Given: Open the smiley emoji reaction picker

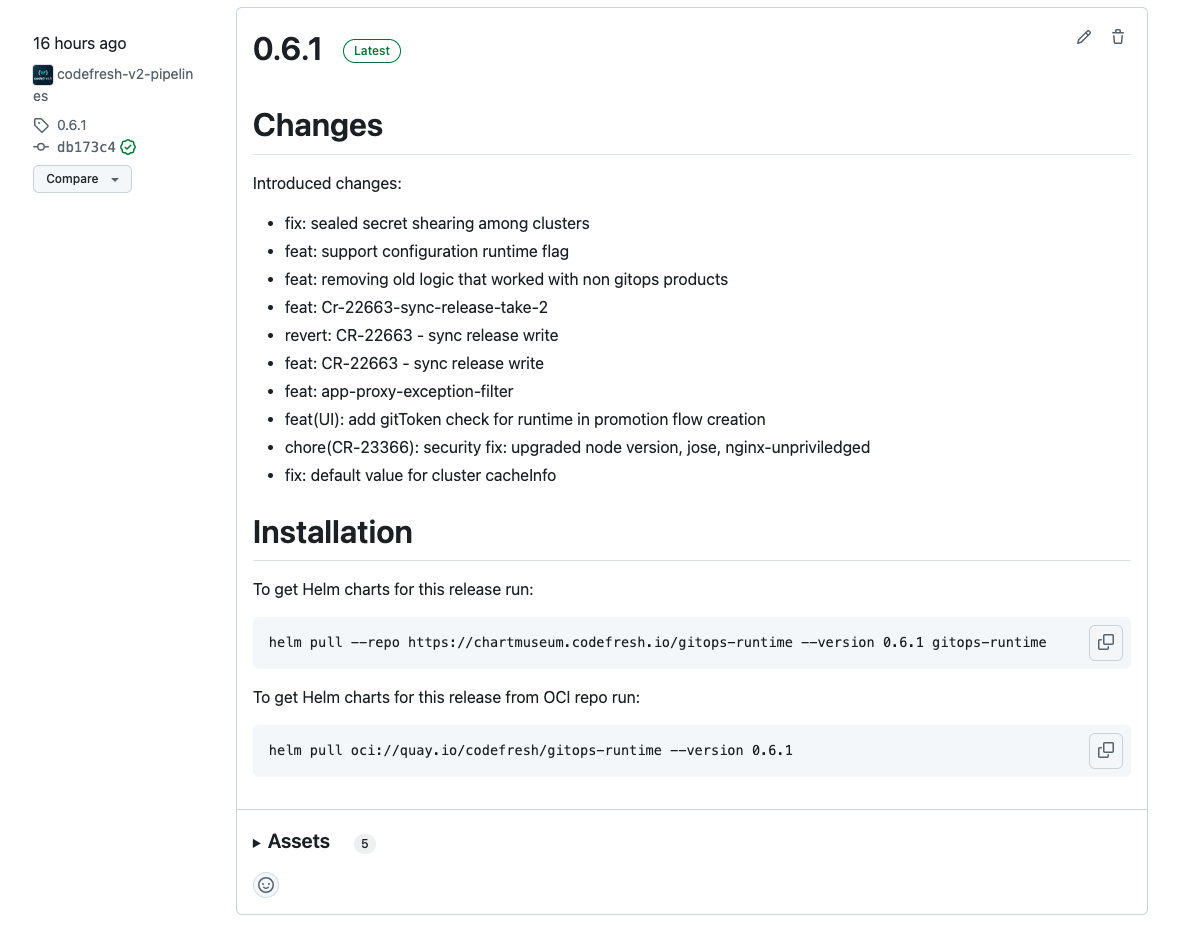Looking at the screenshot, I should point(266,884).
